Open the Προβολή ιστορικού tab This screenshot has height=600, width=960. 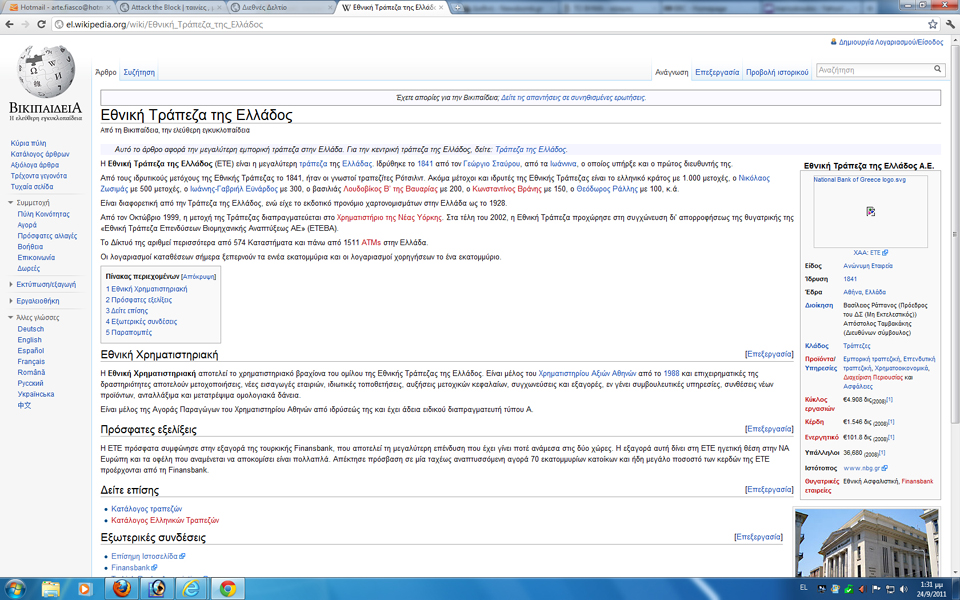pos(777,73)
